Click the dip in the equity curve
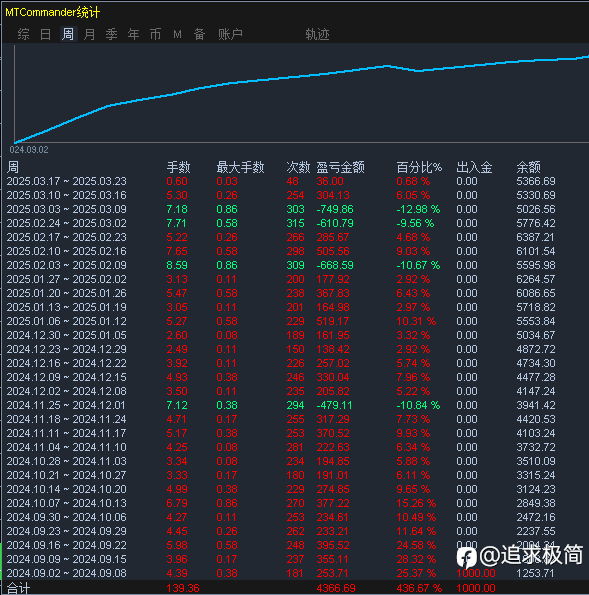 pyautogui.click(x=419, y=71)
